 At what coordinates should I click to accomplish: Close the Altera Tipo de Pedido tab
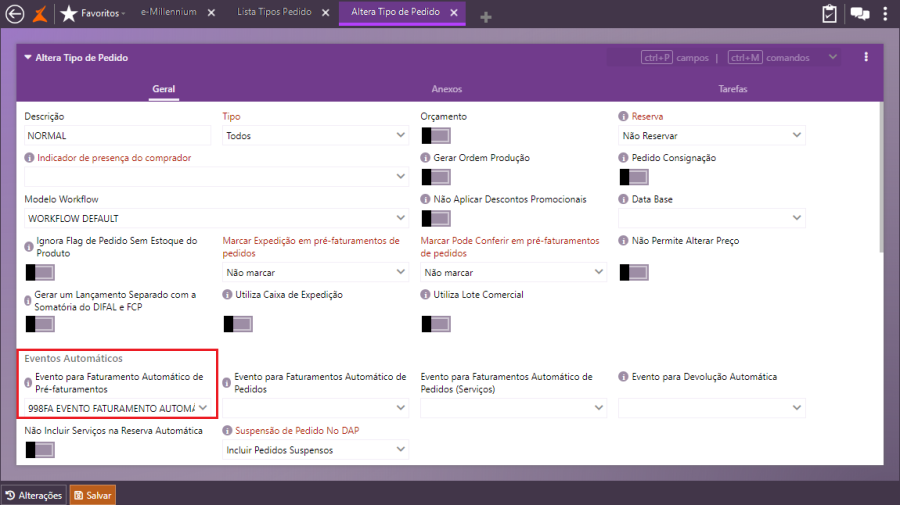pyautogui.click(x=454, y=12)
